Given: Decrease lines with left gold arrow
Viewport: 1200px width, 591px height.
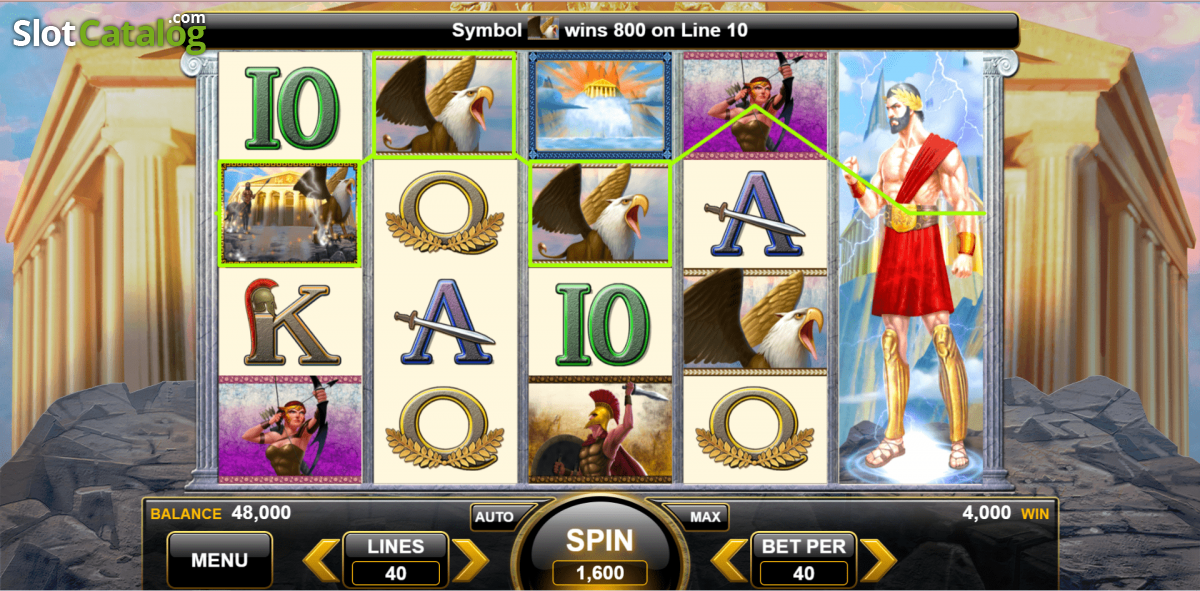Looking at the screenshot, I should (322, 560).
